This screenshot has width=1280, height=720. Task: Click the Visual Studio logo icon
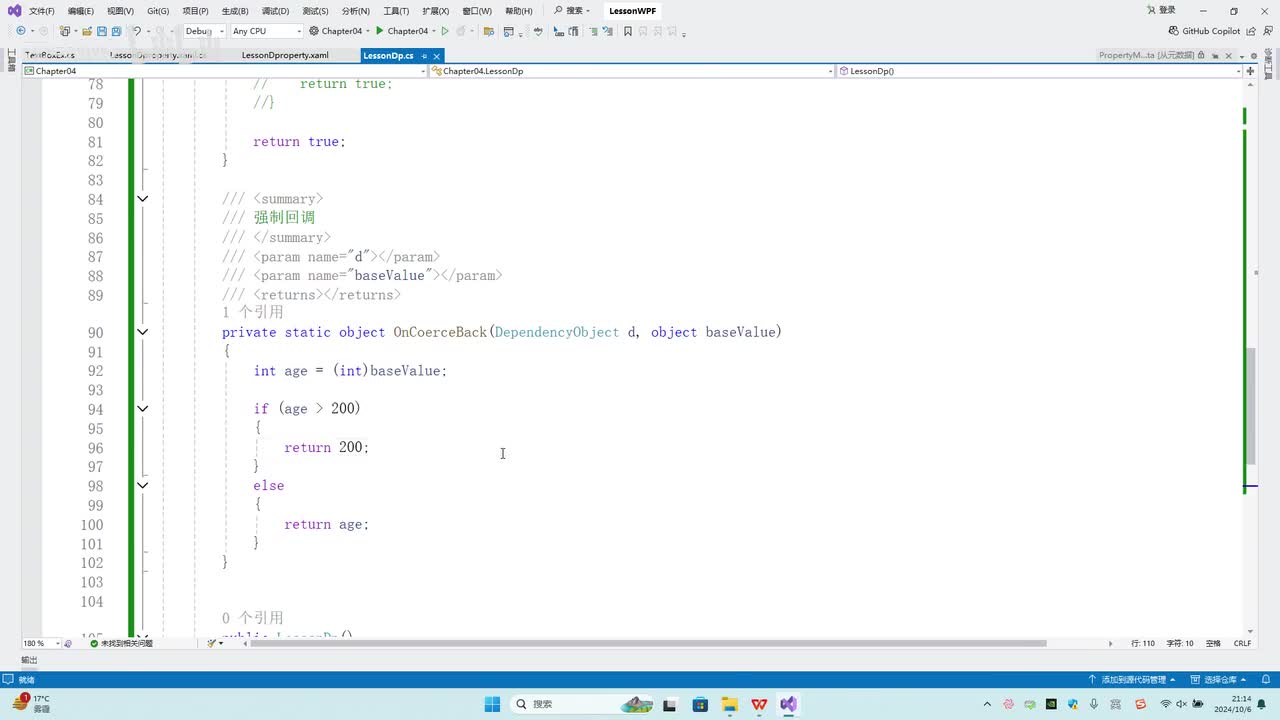[x=14, y=11]
